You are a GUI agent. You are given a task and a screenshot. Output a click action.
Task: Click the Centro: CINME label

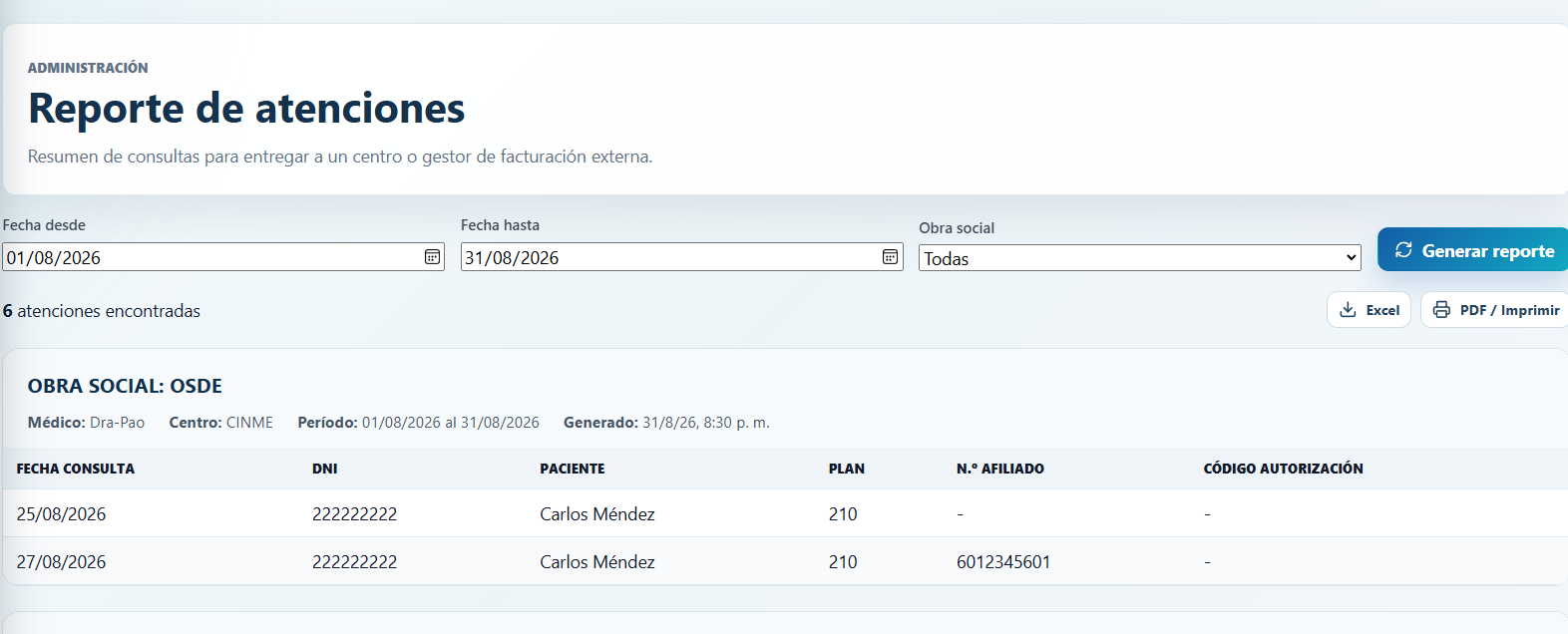[221, 423]
